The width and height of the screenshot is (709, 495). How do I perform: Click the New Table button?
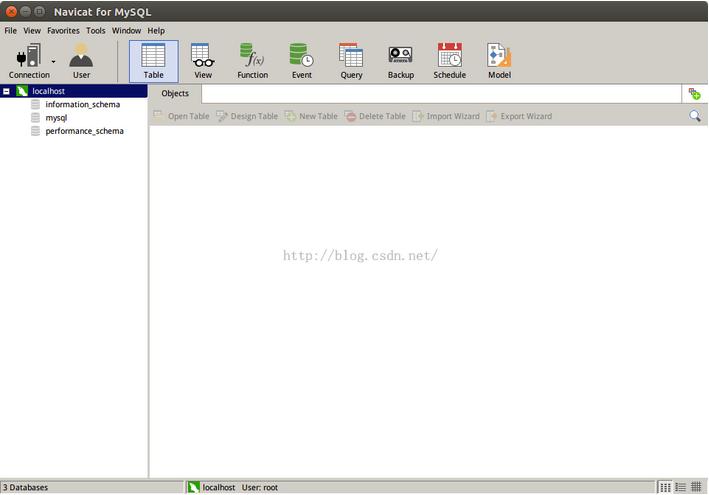pos(311,116)
